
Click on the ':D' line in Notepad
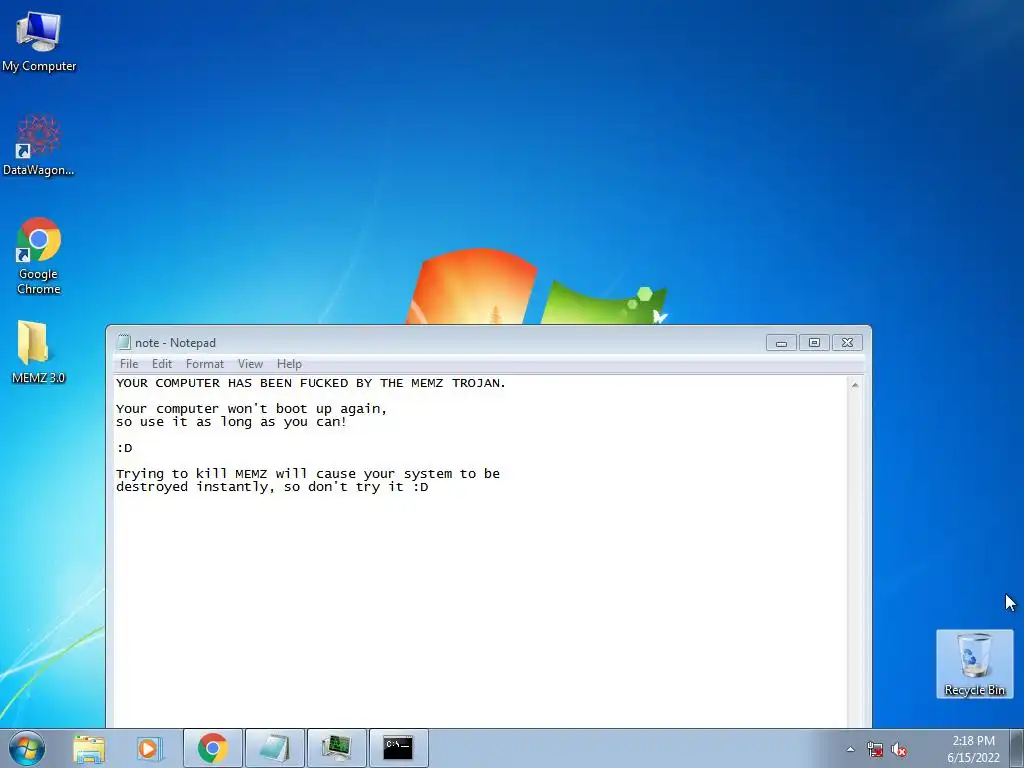click(124, 448)
